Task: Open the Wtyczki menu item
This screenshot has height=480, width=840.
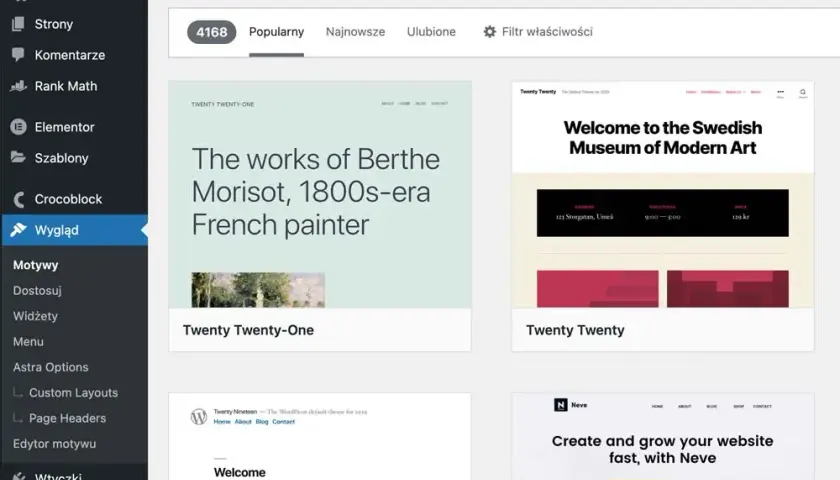Action: click(x=75, y=474)
